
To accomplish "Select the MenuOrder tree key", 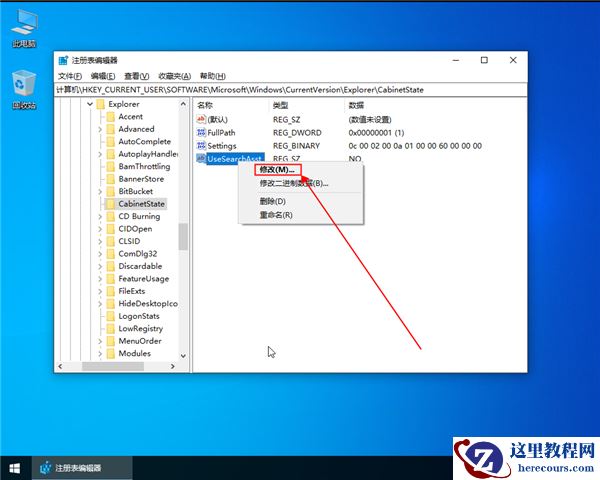I will tap(140, 341).
